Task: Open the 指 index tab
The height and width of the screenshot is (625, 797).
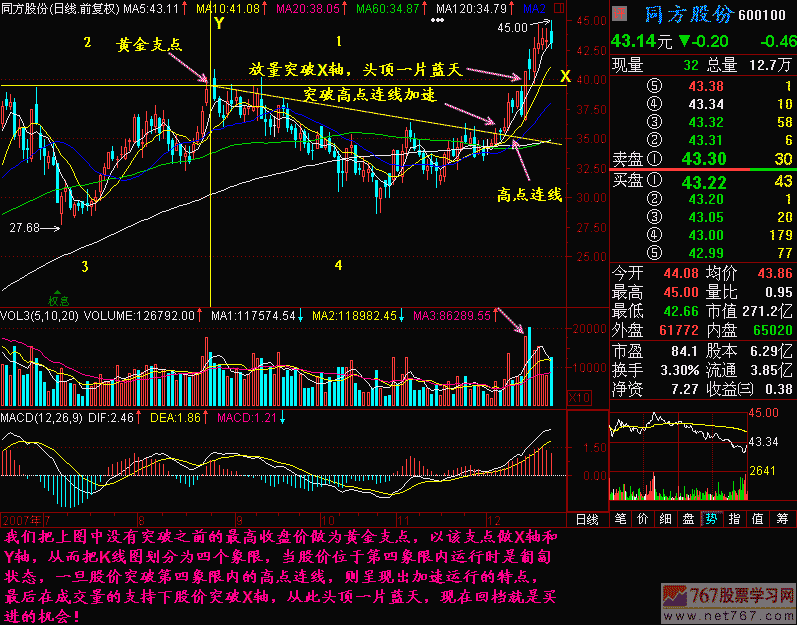Action: tap(734, 519)
